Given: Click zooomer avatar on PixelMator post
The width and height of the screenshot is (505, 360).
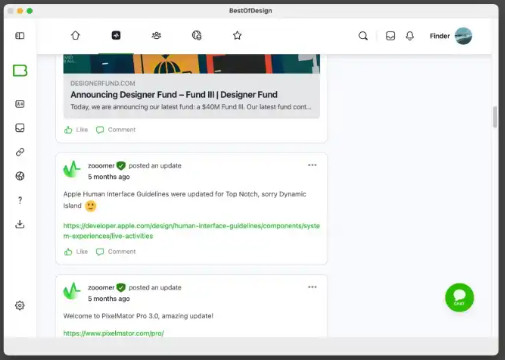Looking at the screenshot, I should [x=72, y=291].
